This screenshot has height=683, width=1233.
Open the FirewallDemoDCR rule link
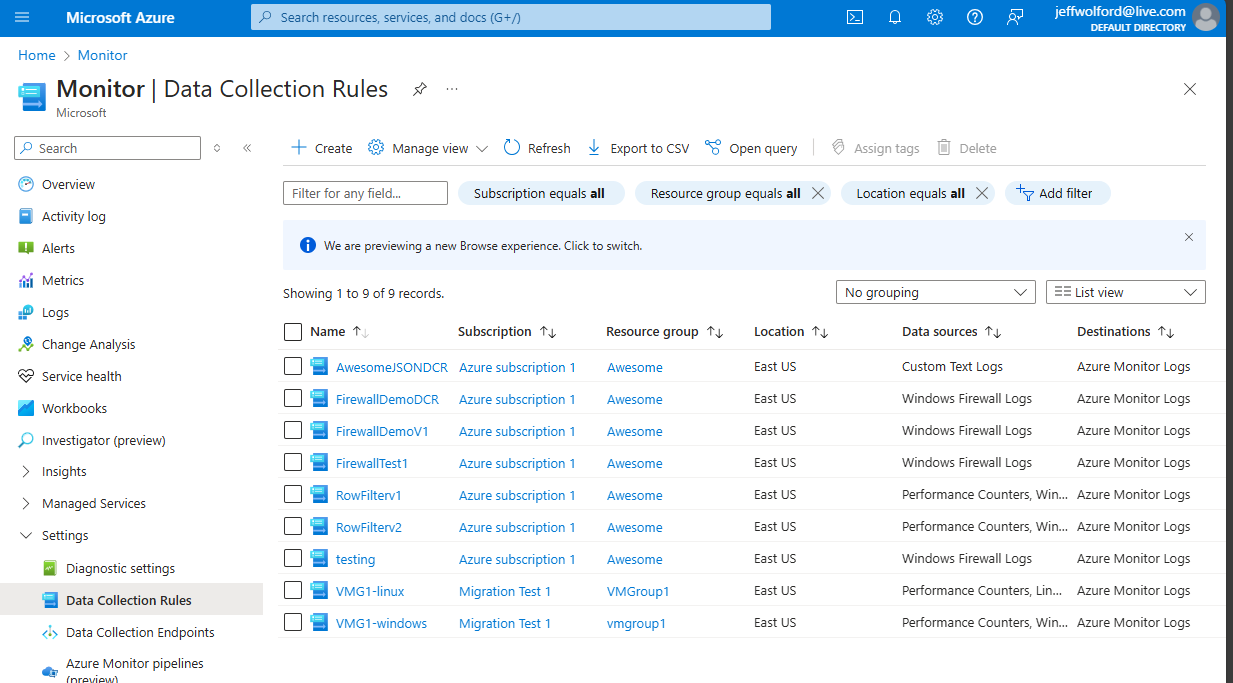click(387, 400)
